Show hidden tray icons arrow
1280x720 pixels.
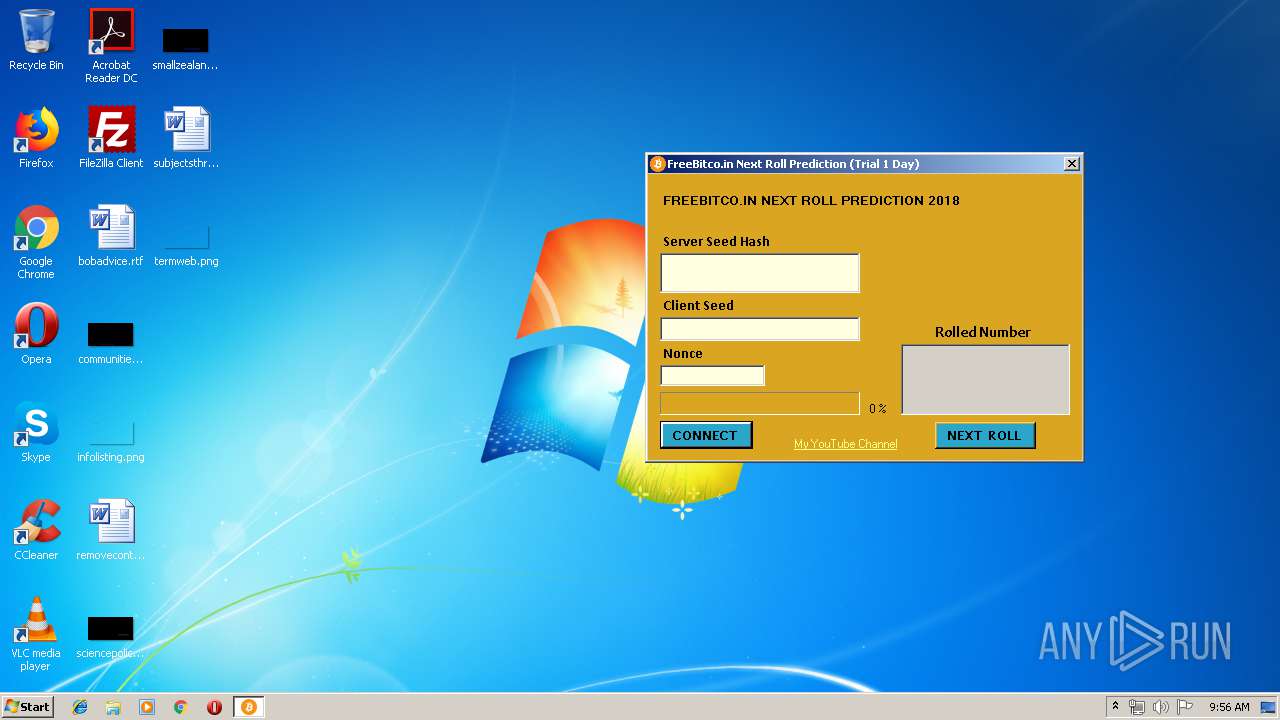[x=1115, y=707]
